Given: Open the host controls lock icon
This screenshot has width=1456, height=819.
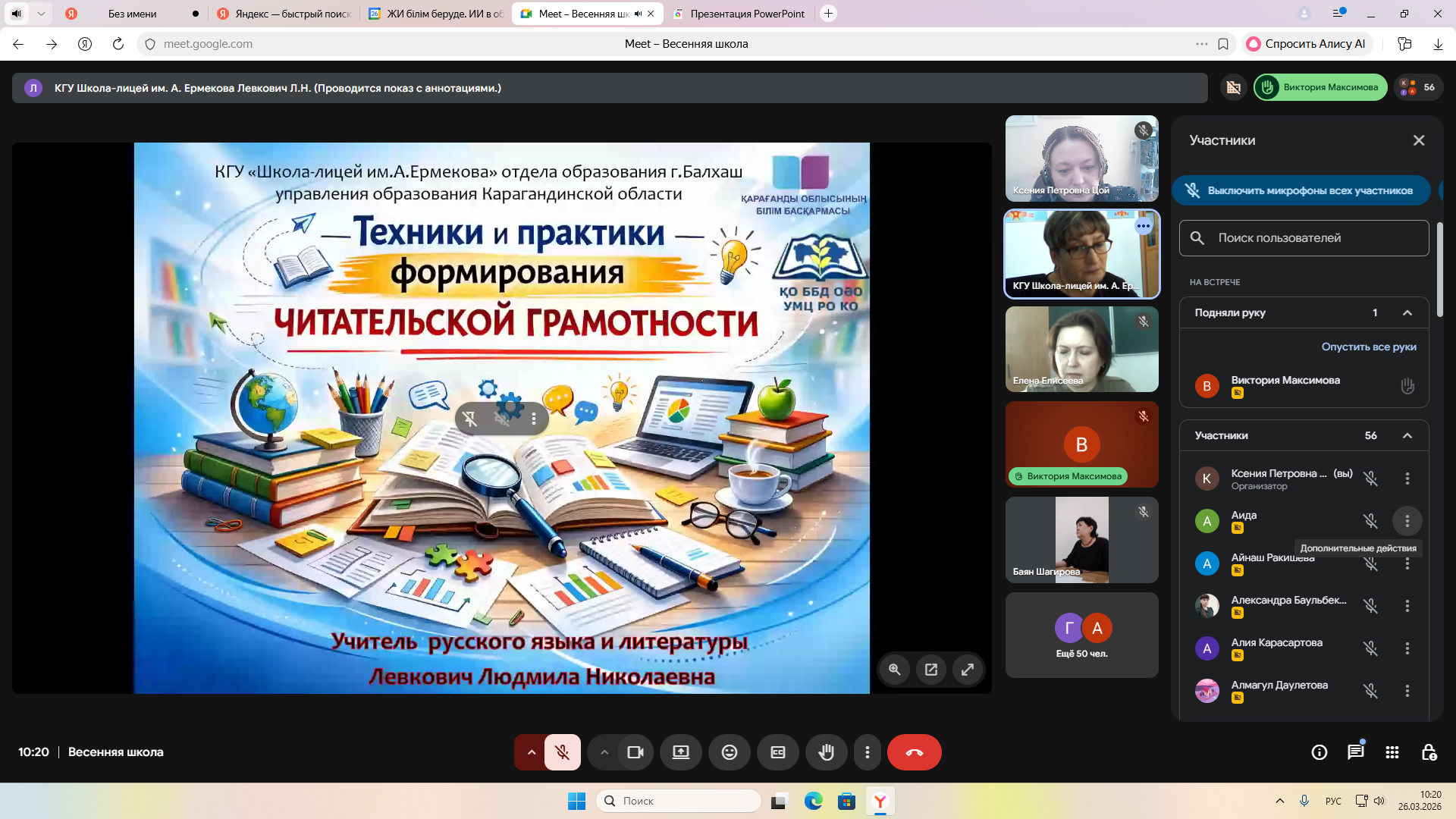Looking at the screenshot, I should click(x=1429, y=752).
